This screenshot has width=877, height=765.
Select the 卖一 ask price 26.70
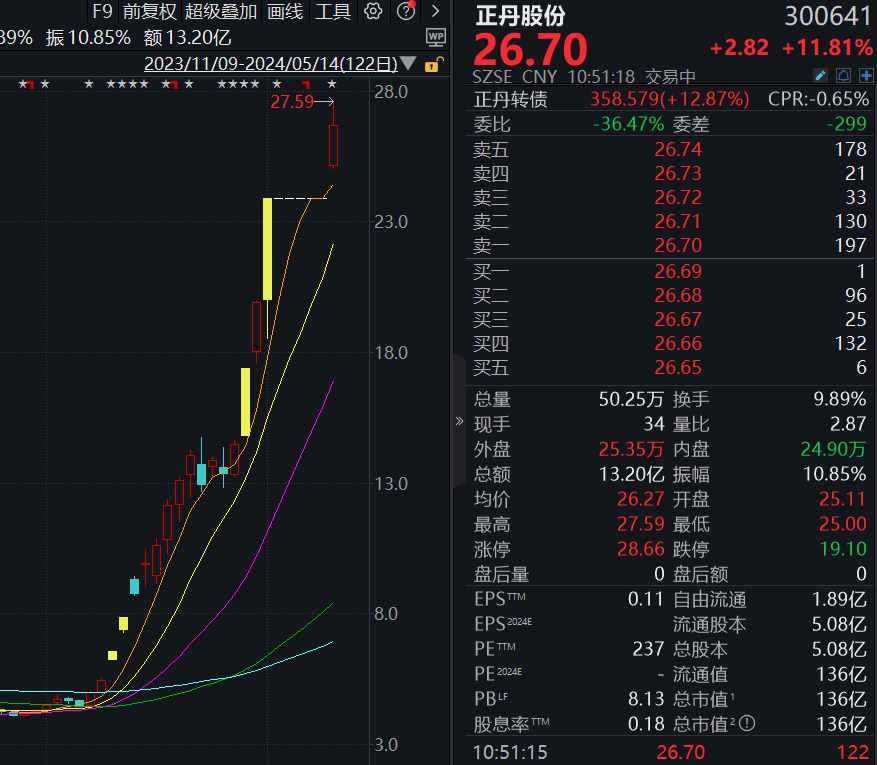tap(678, 245)
